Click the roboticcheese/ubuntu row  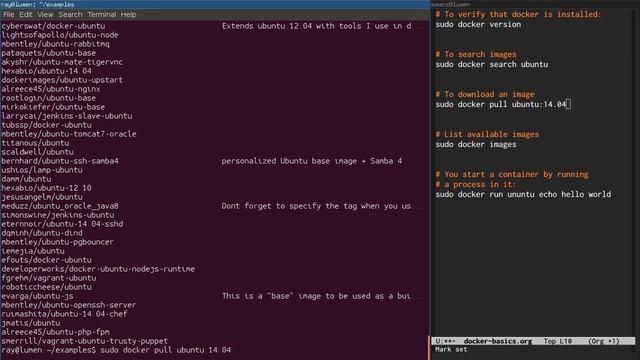[47, 287]
